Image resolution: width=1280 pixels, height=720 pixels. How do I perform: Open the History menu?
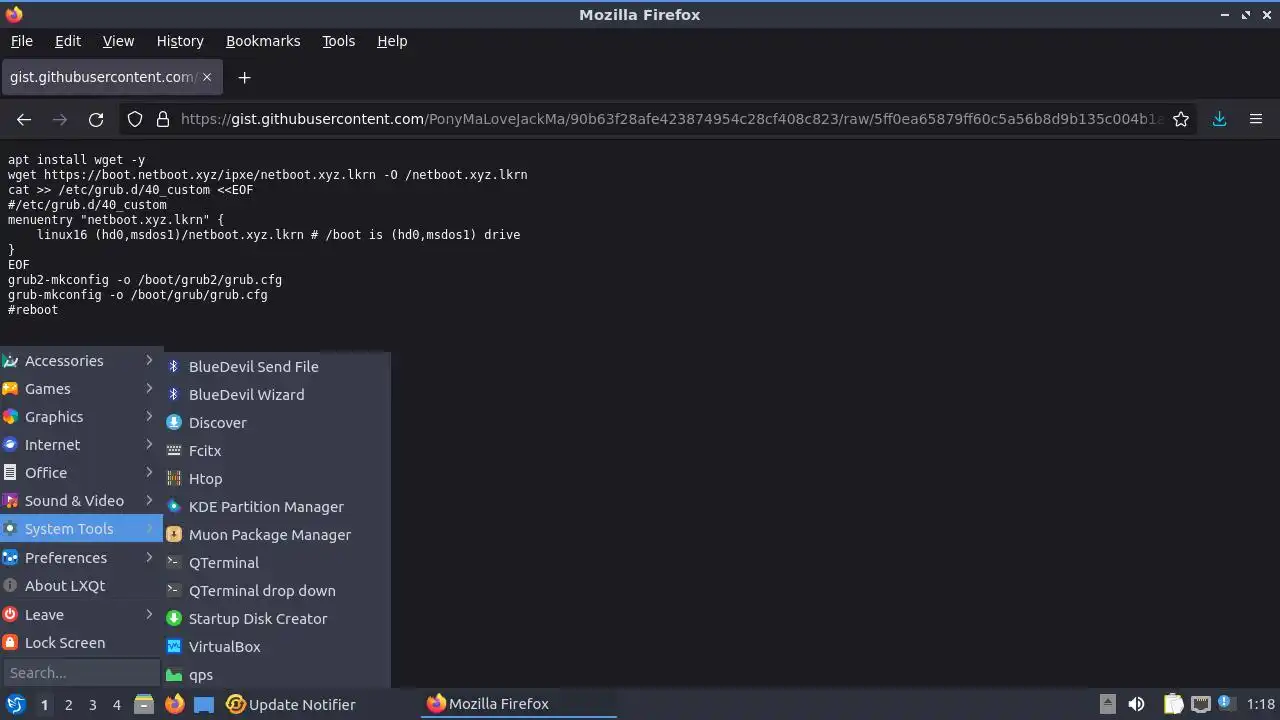[x=180, y=41]
